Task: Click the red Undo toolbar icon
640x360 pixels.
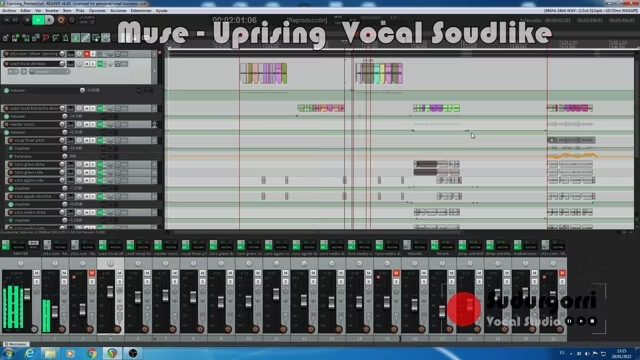Action: pyautogui.click(x=45, y=38)
